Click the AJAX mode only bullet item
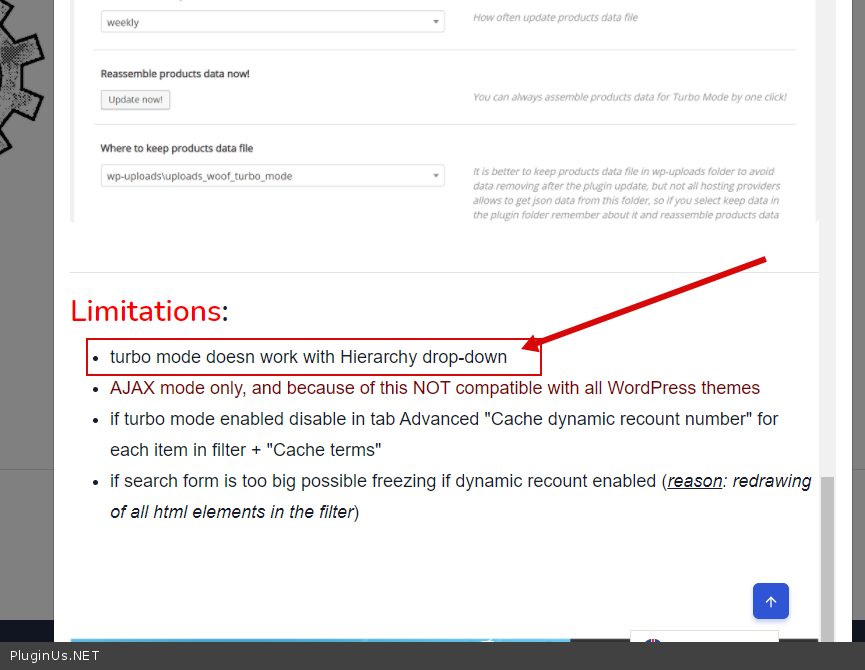 (x=434, y=388)
